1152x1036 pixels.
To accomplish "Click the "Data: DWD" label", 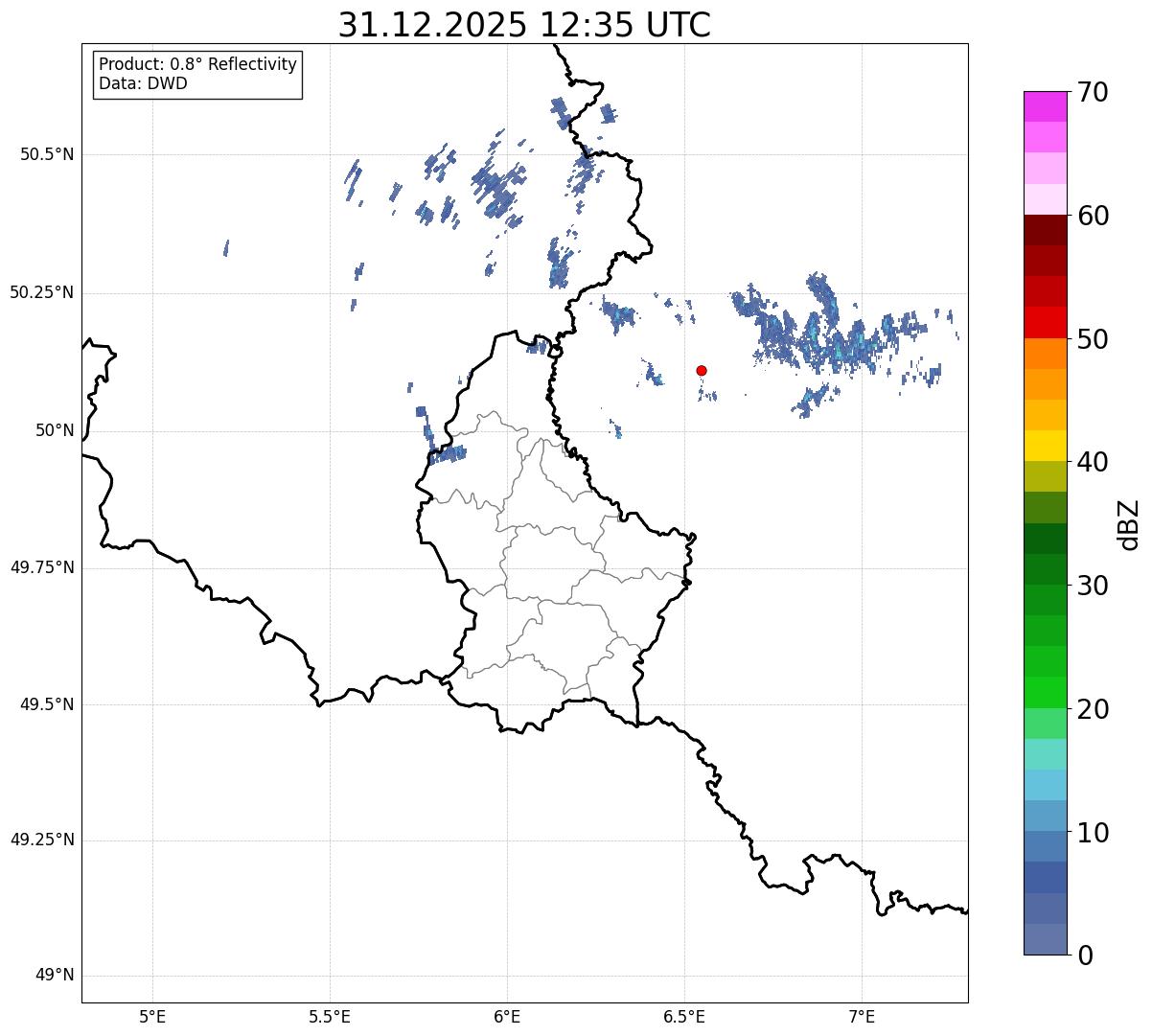I will coord(143,83).
